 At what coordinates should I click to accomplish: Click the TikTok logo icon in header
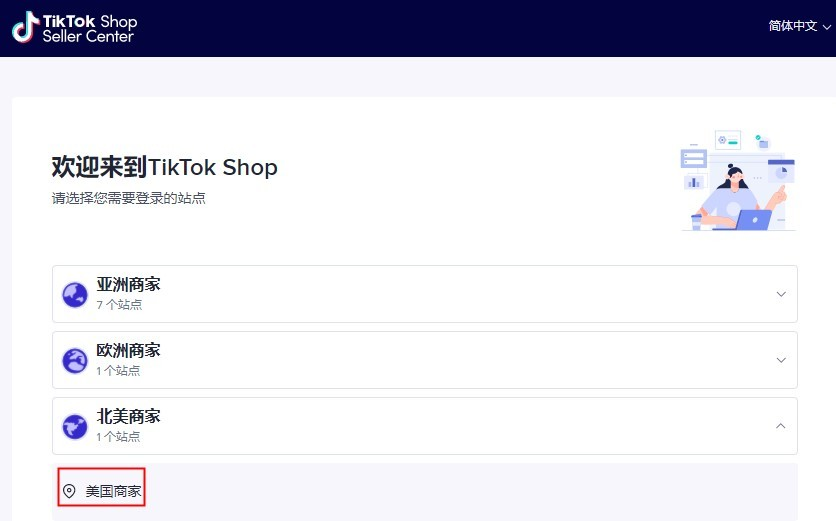click(x=26, y=27)
